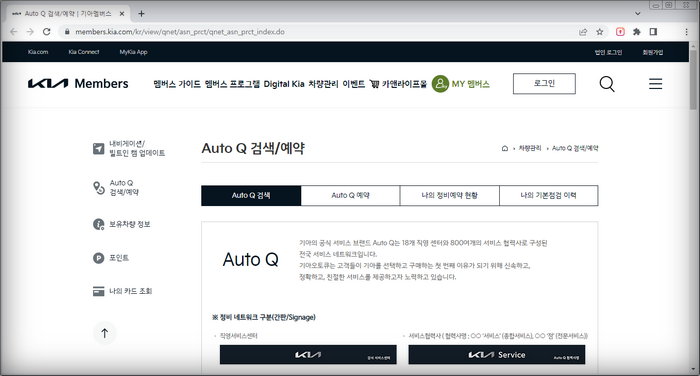
Task: Click navigation update arrow icon in sidebar
Action: [98, 149]
